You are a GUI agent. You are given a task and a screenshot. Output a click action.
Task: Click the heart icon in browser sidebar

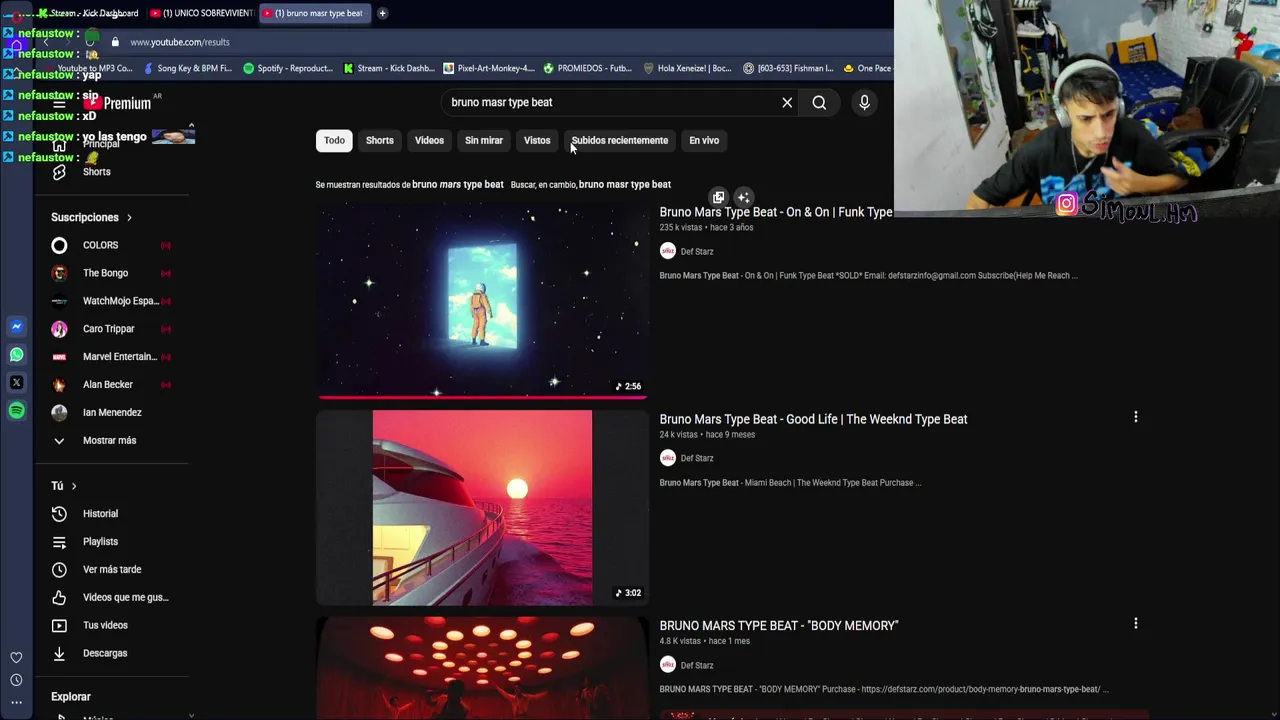pyautogui.click(x=16, y=658)
